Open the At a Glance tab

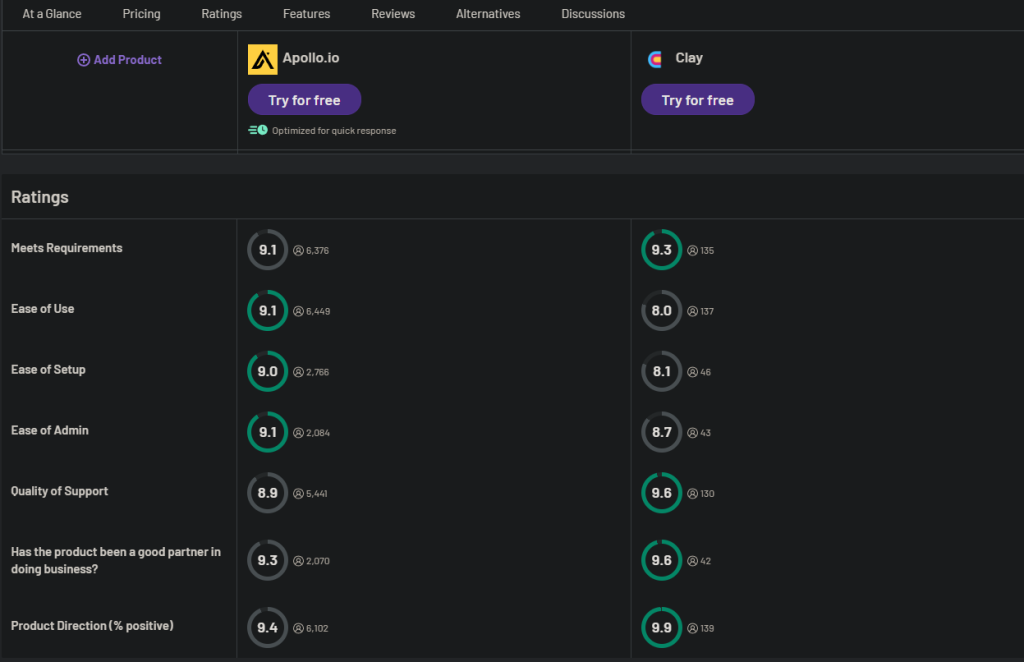(52, 14)
